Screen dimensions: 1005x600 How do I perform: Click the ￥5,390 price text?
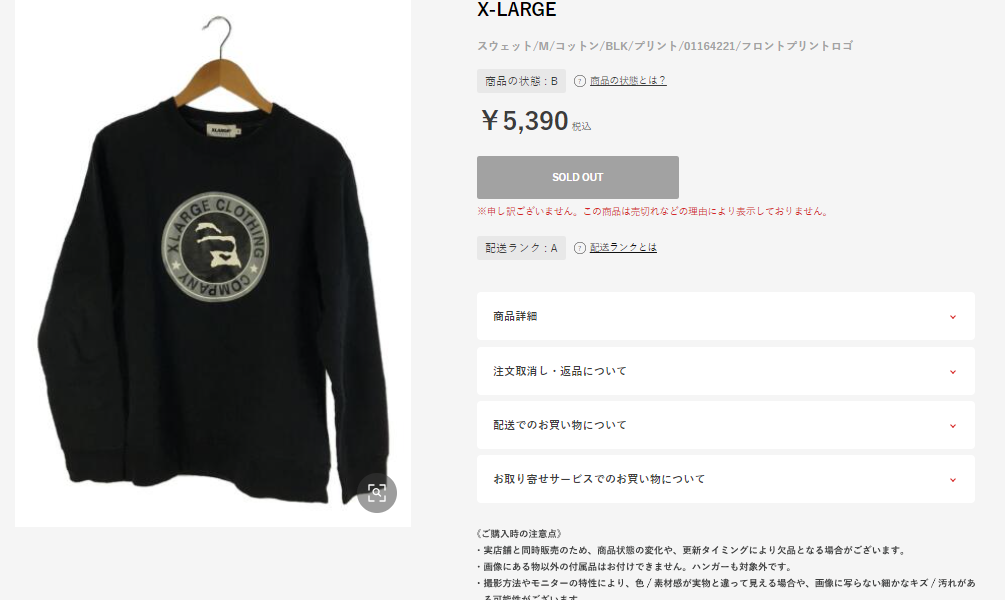point(524,121)
